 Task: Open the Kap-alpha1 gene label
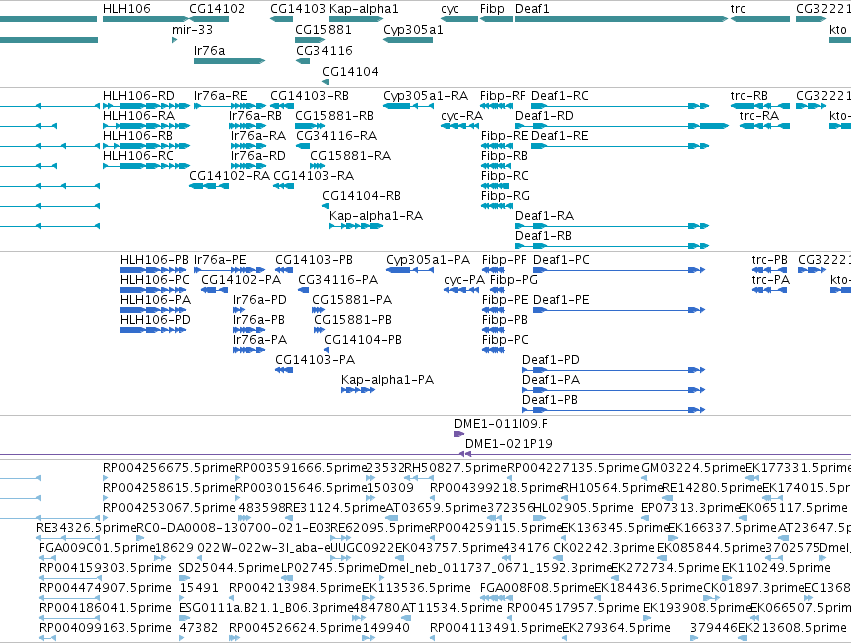coord(364,9)
